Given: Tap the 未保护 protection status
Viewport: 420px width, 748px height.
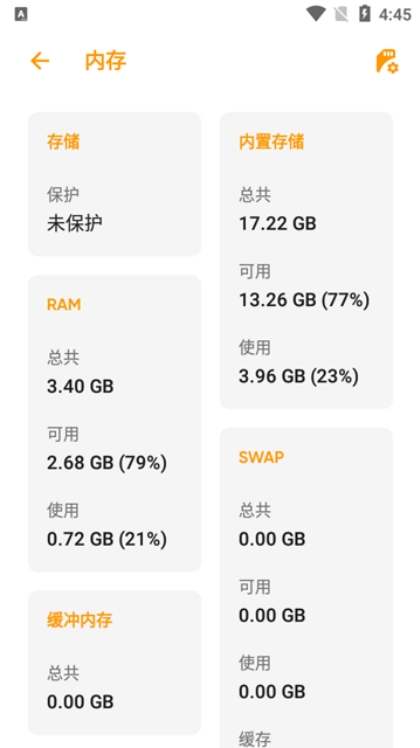Looking at the screenshot, I should click(x=74, y=223).
